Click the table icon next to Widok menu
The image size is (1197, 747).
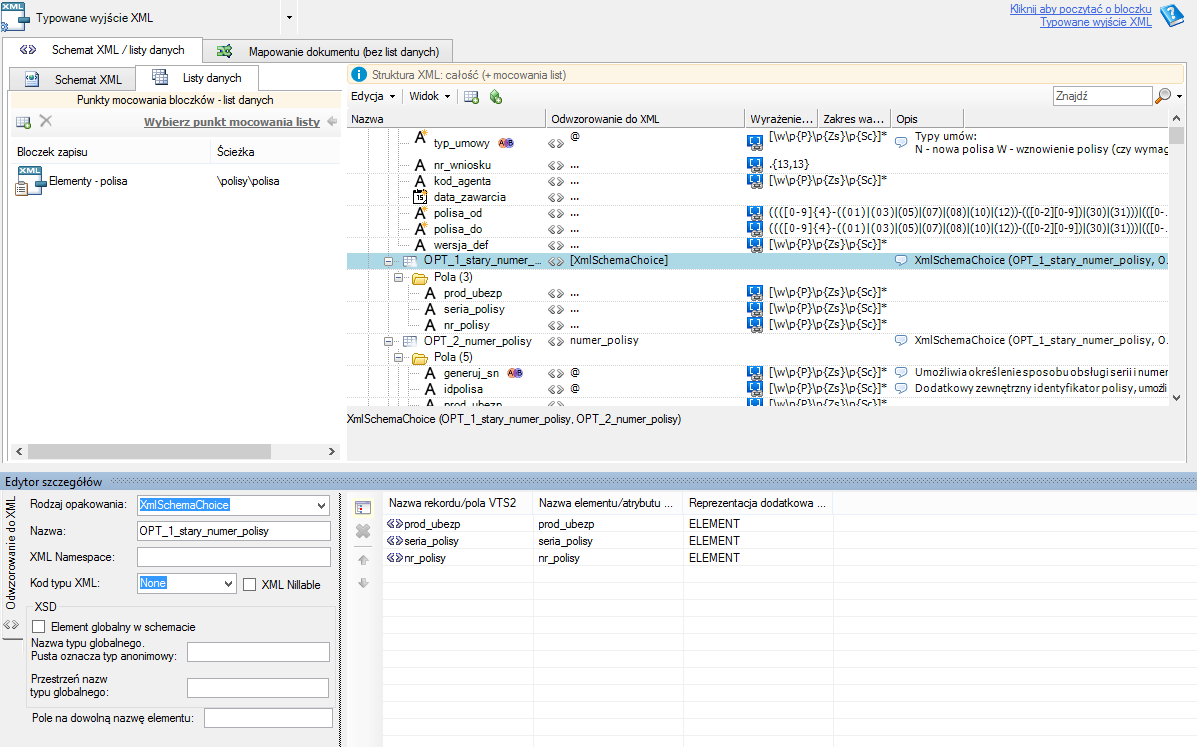tap(472, 97)
